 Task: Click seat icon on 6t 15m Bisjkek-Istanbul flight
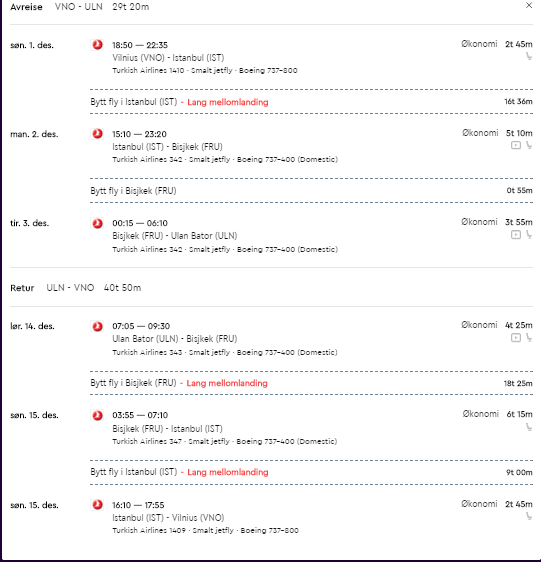529,427
